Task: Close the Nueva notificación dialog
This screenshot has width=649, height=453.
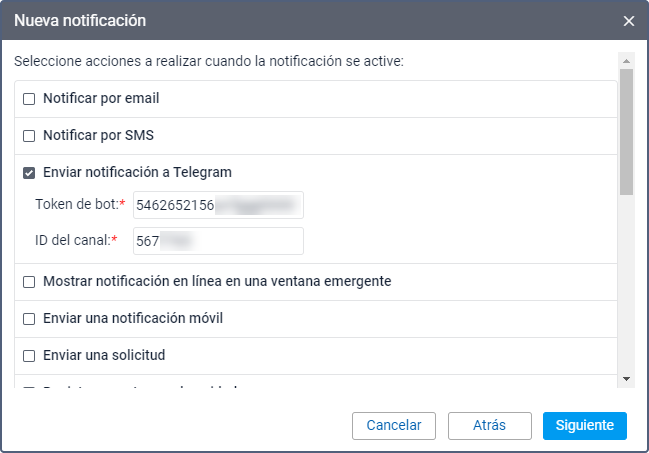Action: tap(628, 20)
